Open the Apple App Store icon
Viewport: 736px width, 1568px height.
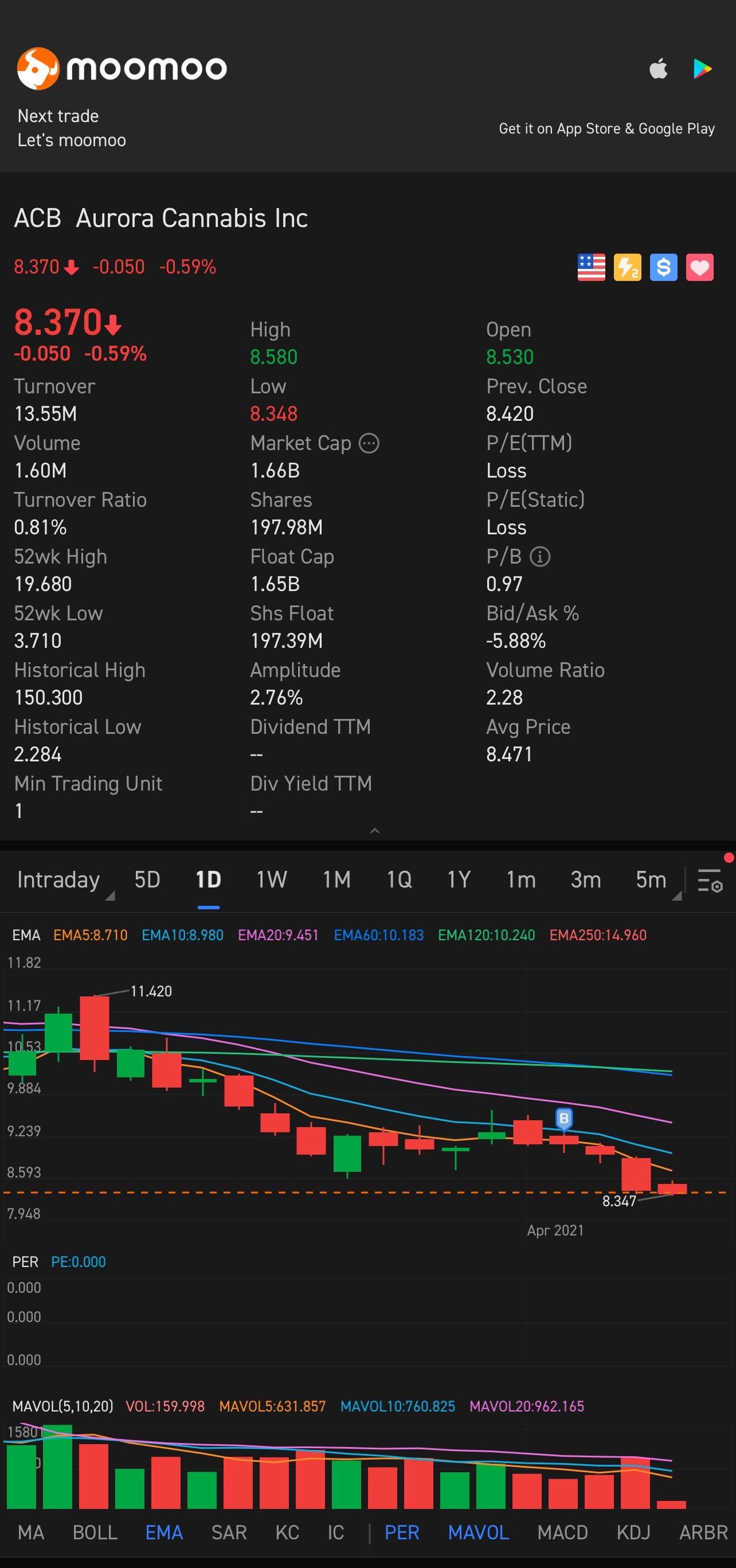click(x=658, y=68)
